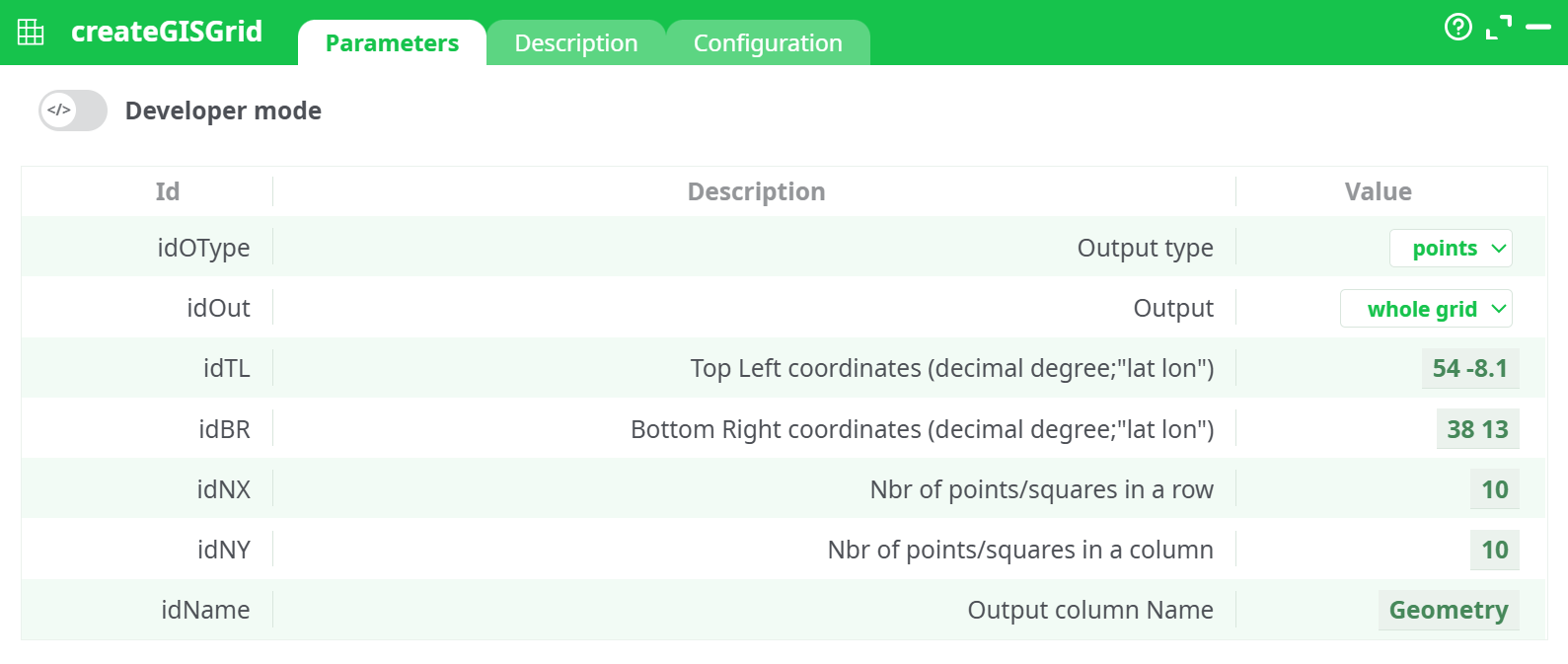1568x664 pixels.
Task: Click the createGISGrid application title icon area
Action: tap(32, 31)
